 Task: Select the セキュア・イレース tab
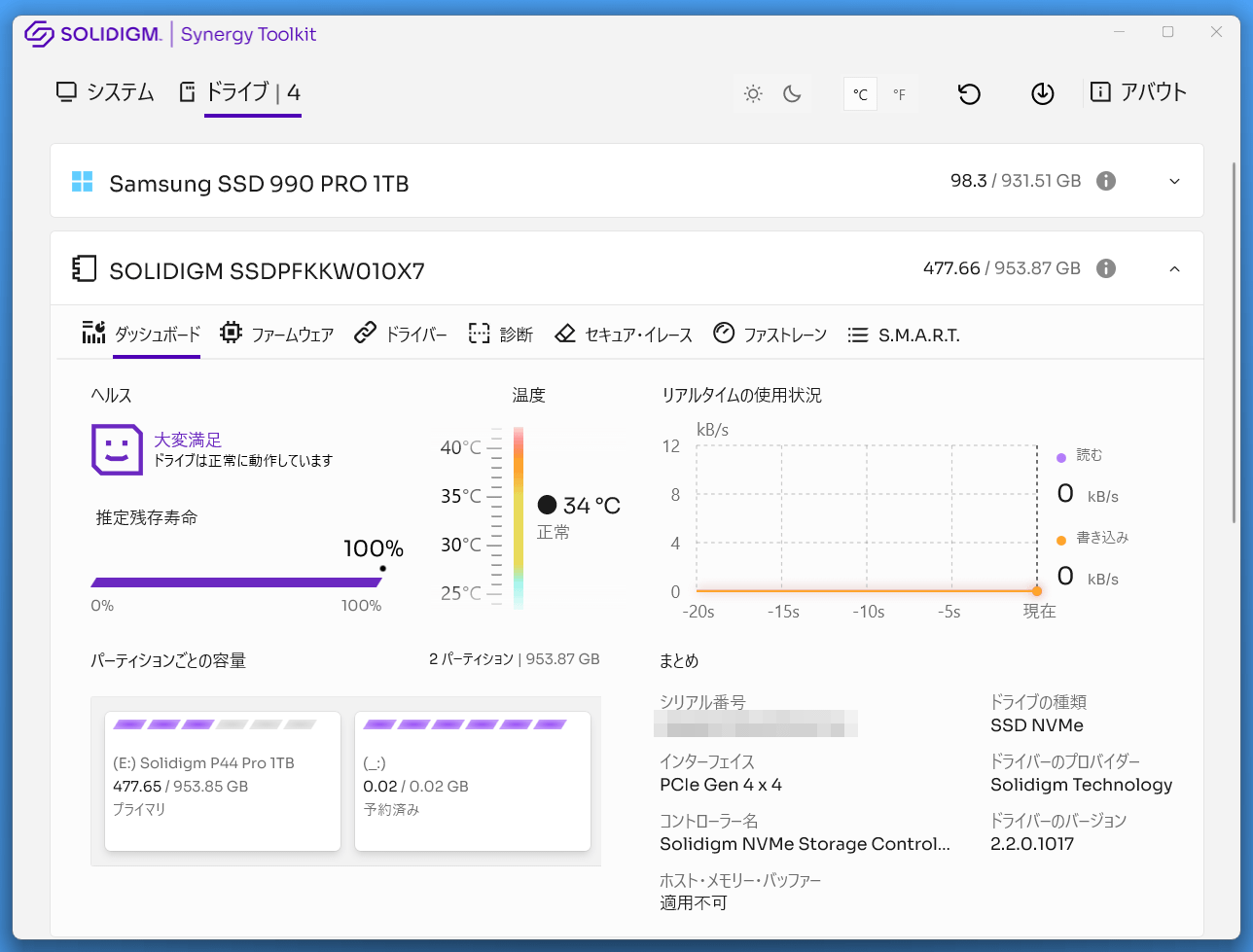624,335
